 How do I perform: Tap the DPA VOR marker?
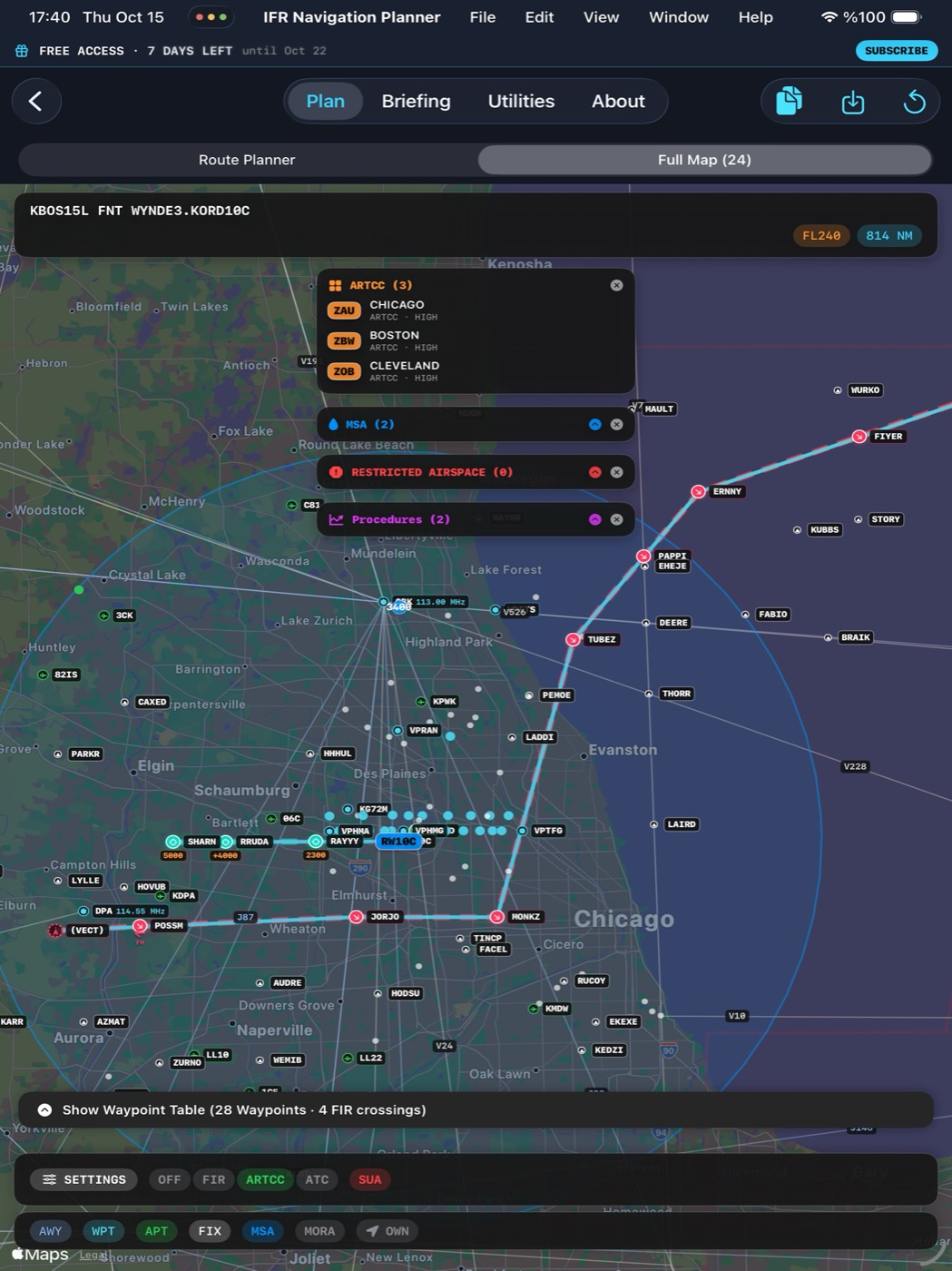click(83, 911)
